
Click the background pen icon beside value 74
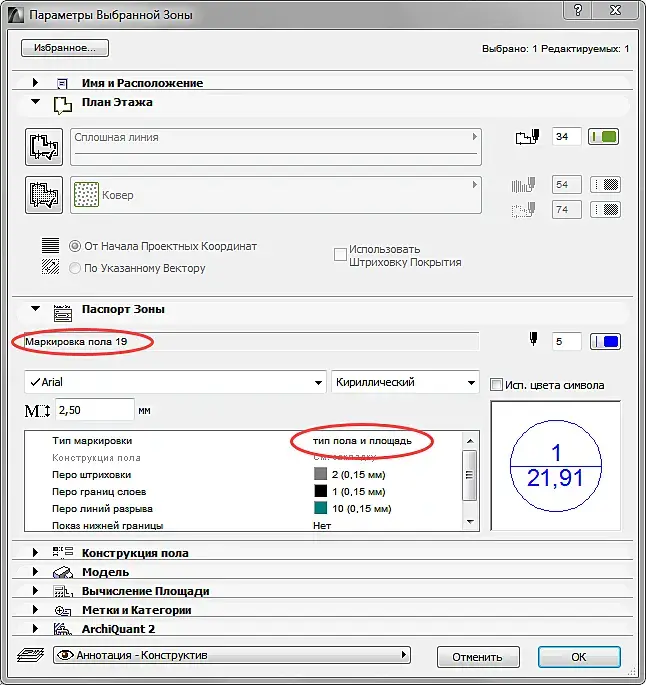pyautogui.click(x=523, y=210)
